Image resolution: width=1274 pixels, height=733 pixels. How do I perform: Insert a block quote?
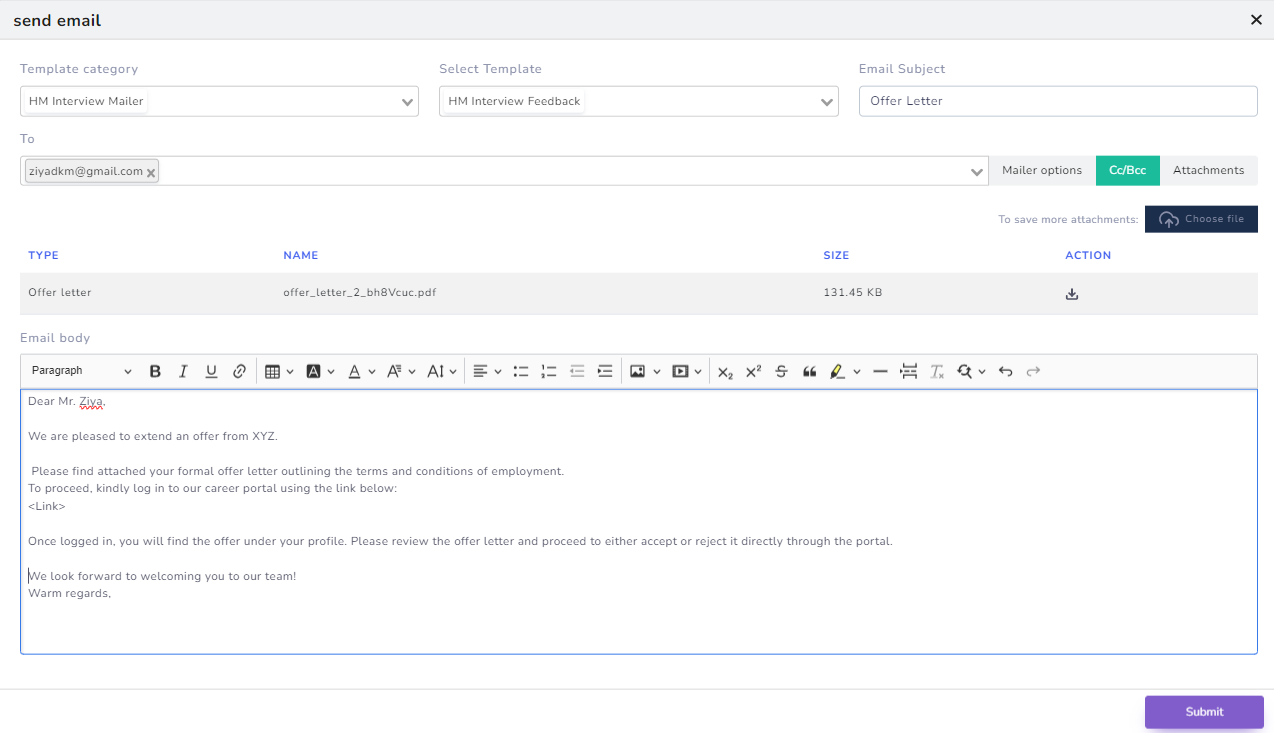pos(809,371)
